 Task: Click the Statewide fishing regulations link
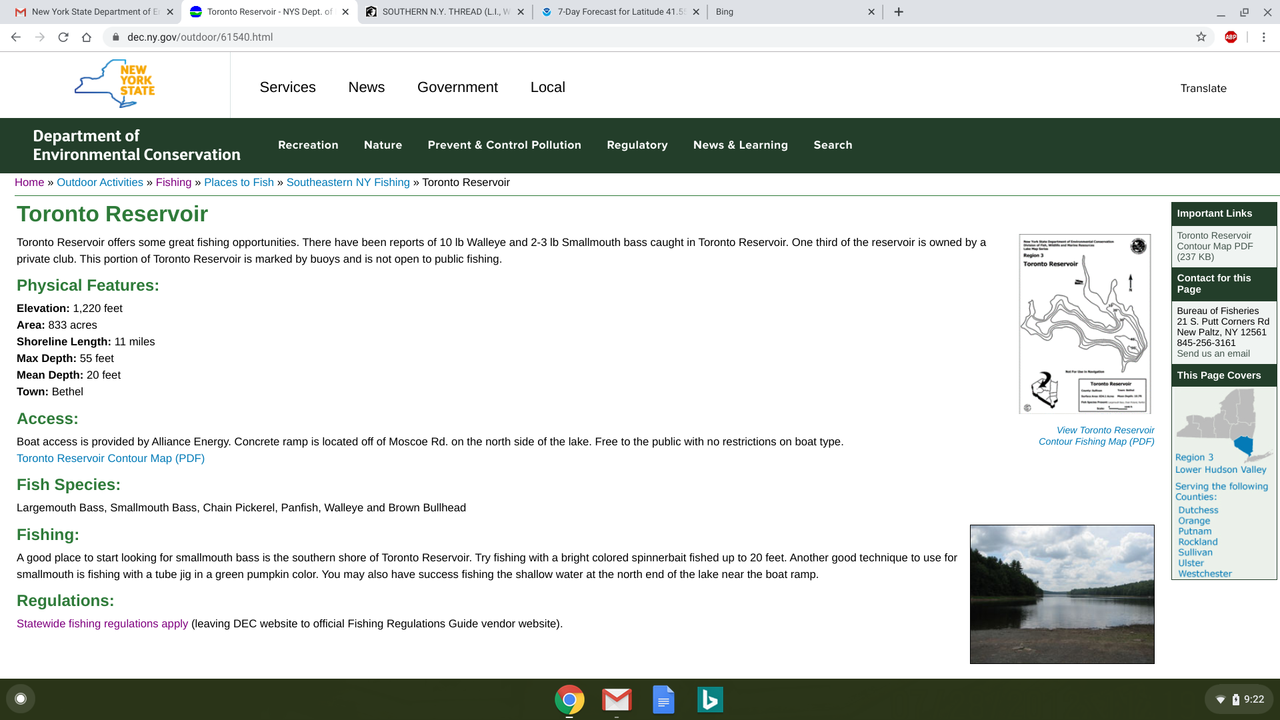102,623
